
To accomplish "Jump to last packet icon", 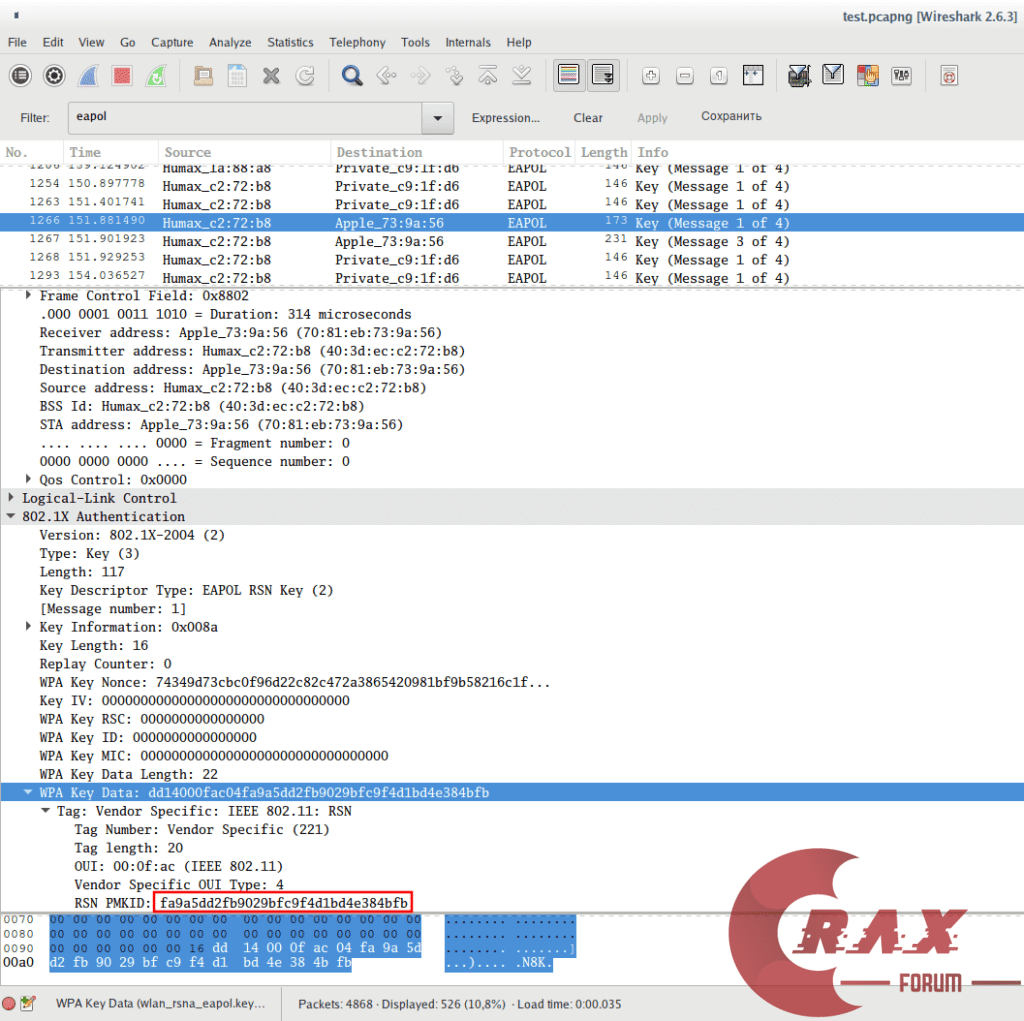I will (x=522, y=76).
